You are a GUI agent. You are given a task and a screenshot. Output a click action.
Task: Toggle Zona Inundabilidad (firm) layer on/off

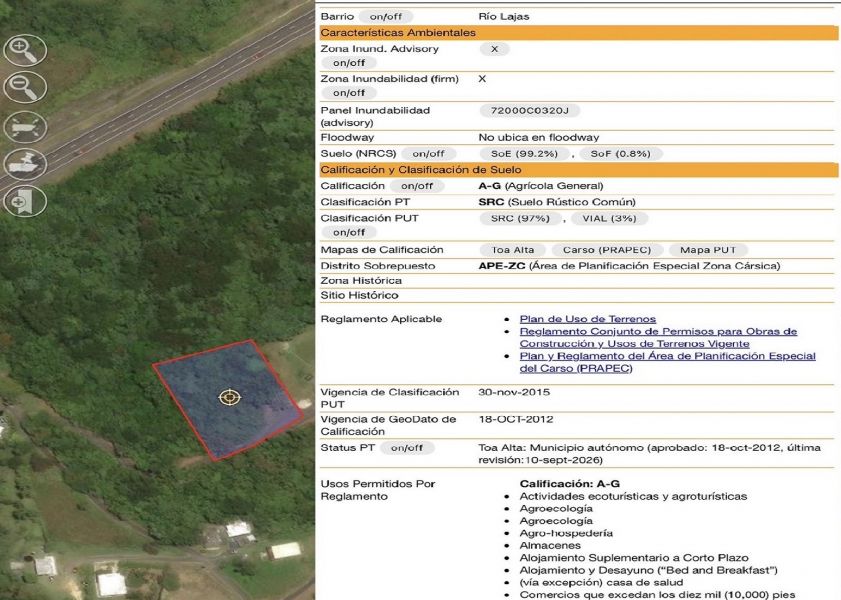click(349, 93)
